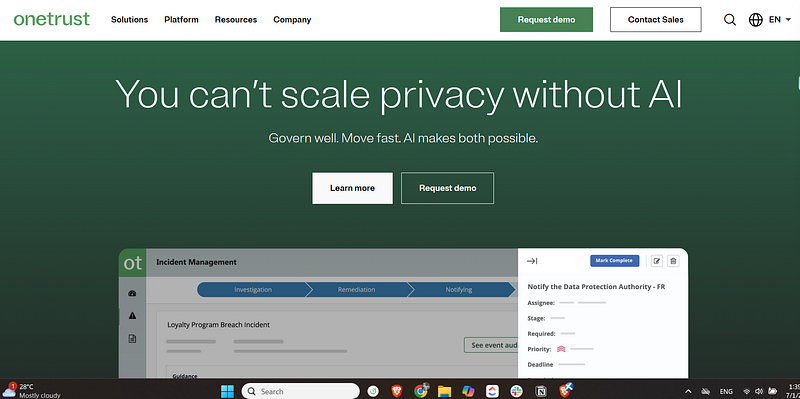This screenshot has height=399, width=800.
Task: Click 'Notify the Data Protection Authority - FR' heading
Action: point(596,287)
